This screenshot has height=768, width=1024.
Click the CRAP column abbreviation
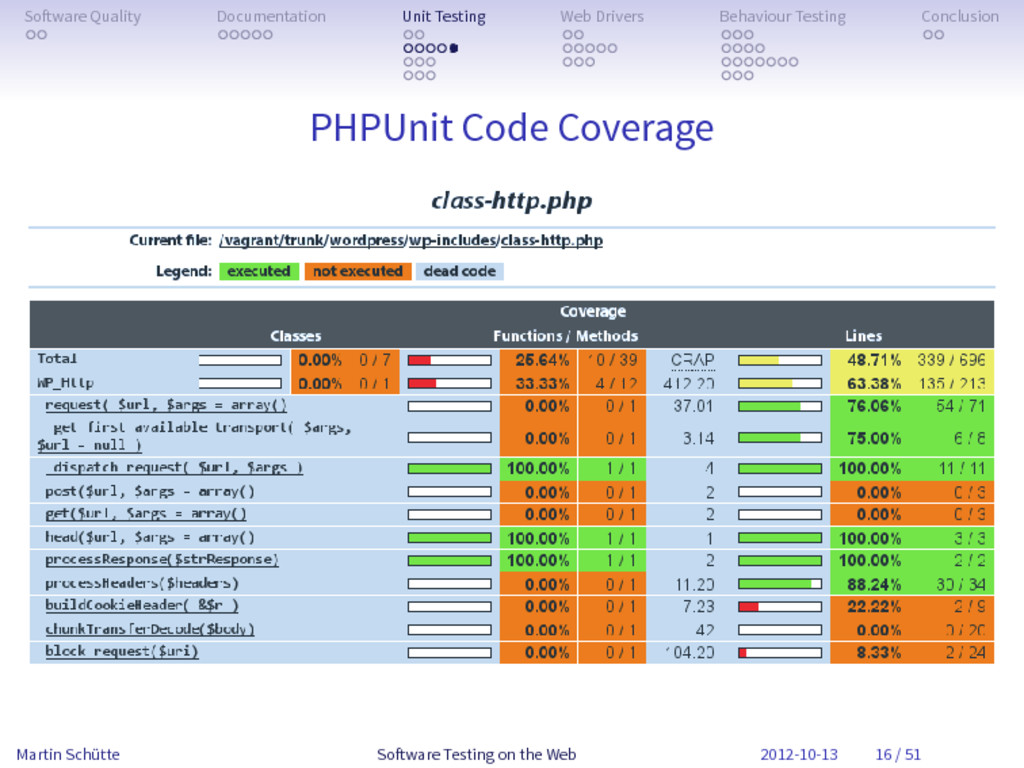pyautogui.click(x=693, y=360)
